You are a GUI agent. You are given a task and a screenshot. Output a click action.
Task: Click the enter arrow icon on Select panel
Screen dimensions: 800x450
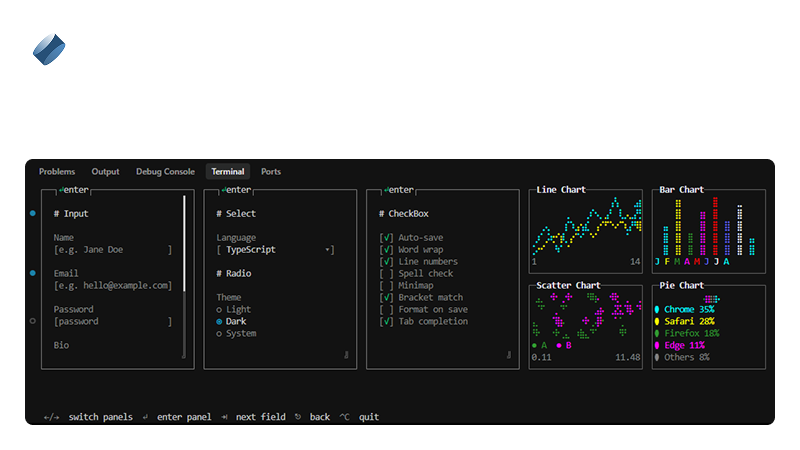click(225, 189)
